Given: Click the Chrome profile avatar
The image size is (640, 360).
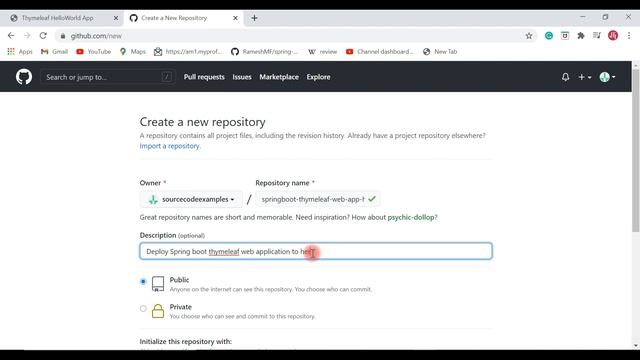Looking at the screenshot, I should click(613, 36).
